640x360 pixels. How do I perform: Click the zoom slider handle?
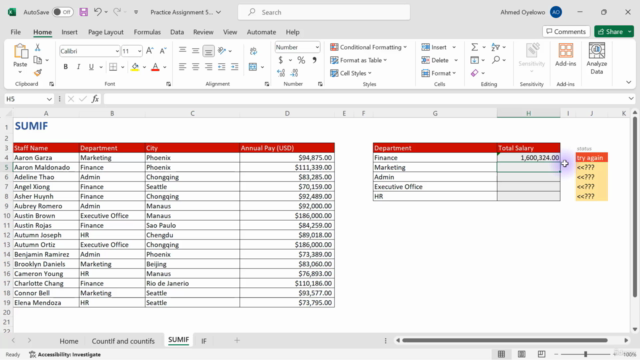585,354
